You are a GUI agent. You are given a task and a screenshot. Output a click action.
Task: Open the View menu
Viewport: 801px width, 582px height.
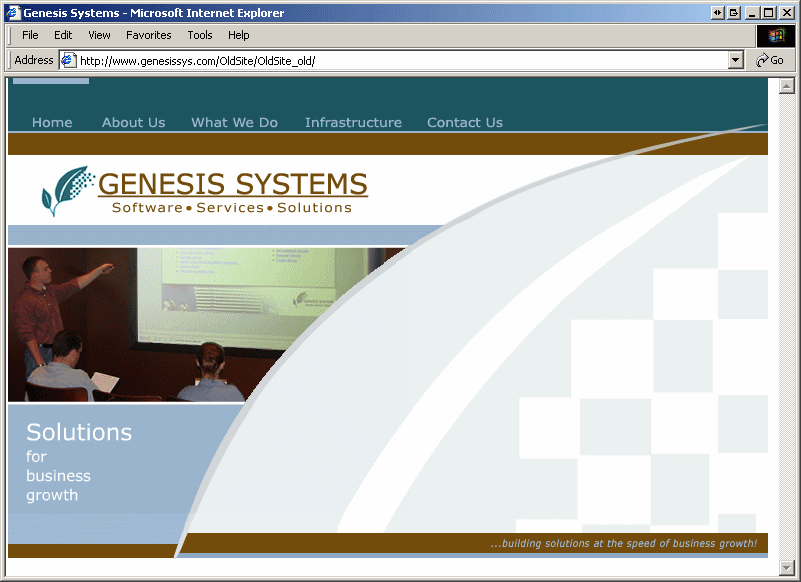coord(99,35)
